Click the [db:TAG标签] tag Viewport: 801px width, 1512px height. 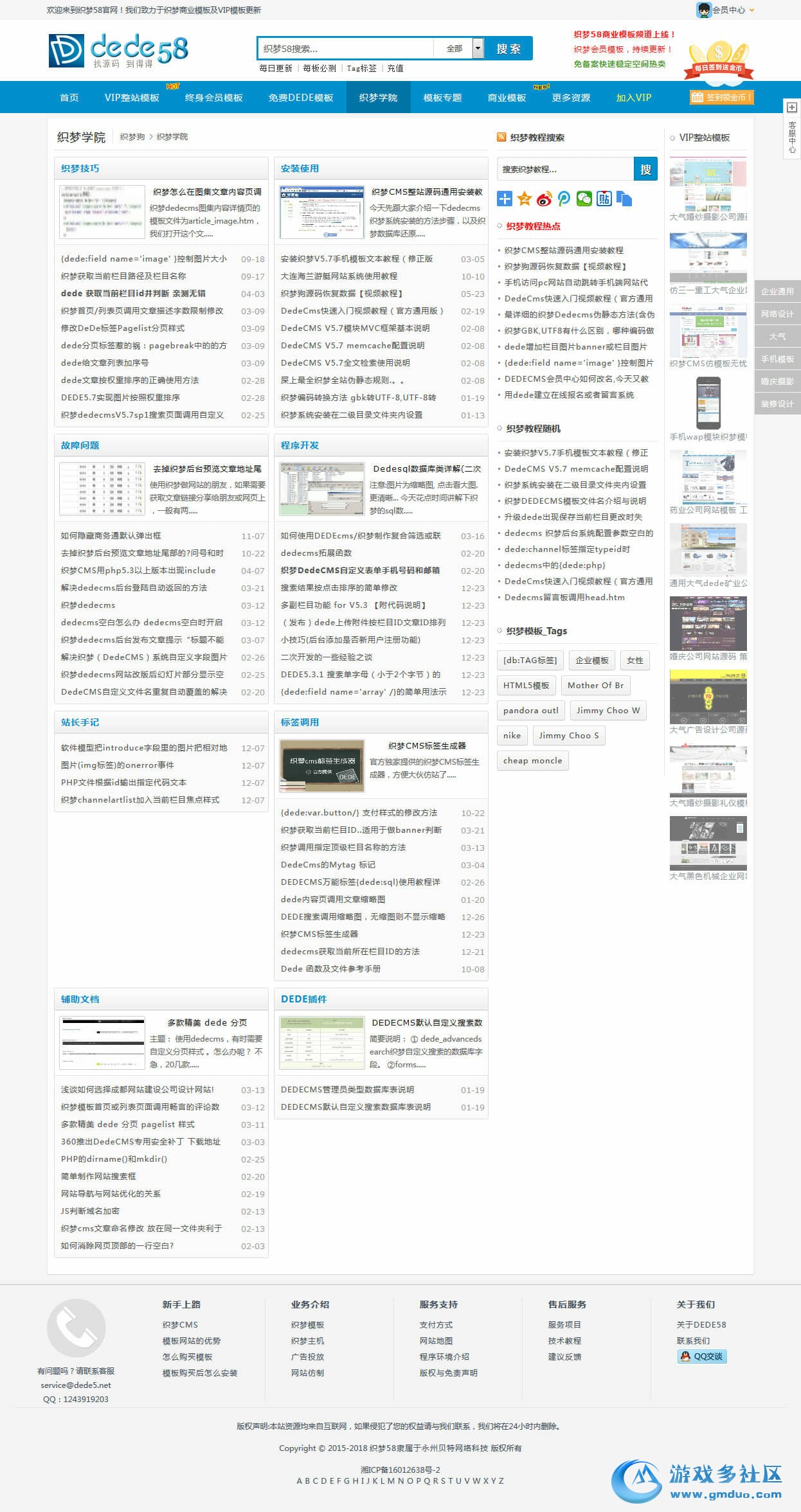530,660
